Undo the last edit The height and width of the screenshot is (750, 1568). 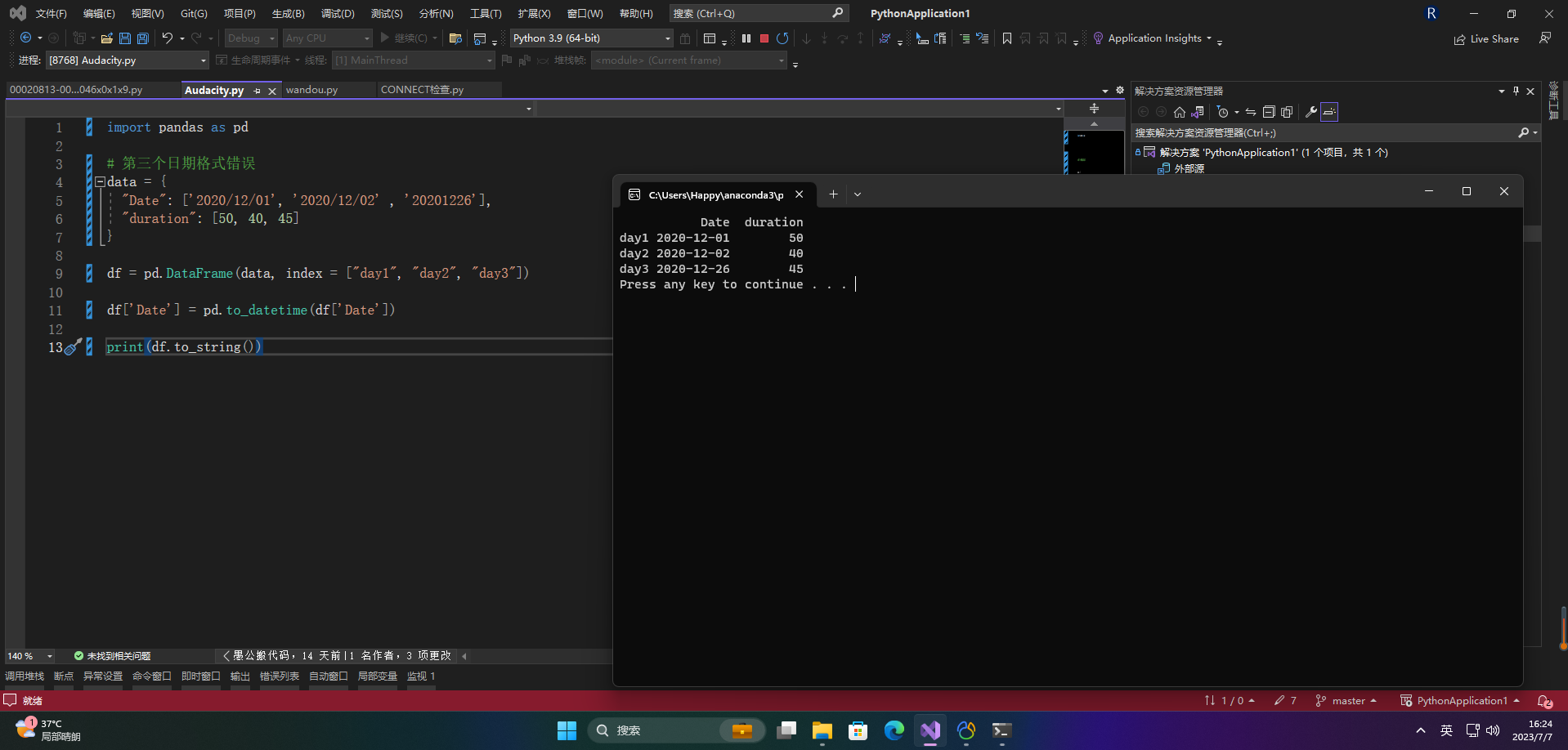(x=168, y=38)
